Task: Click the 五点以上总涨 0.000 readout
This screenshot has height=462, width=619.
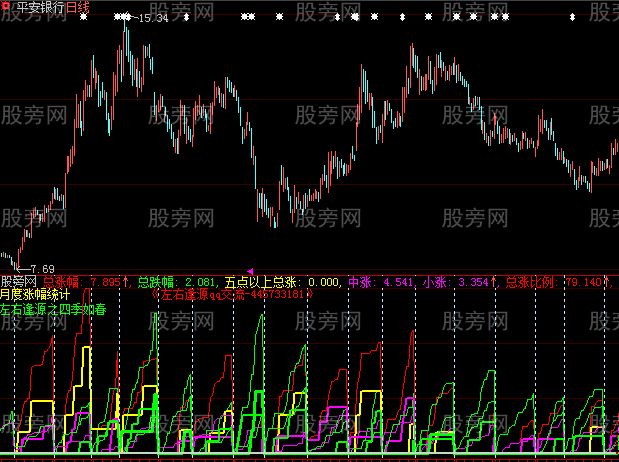Action: [x=283, y=282]
